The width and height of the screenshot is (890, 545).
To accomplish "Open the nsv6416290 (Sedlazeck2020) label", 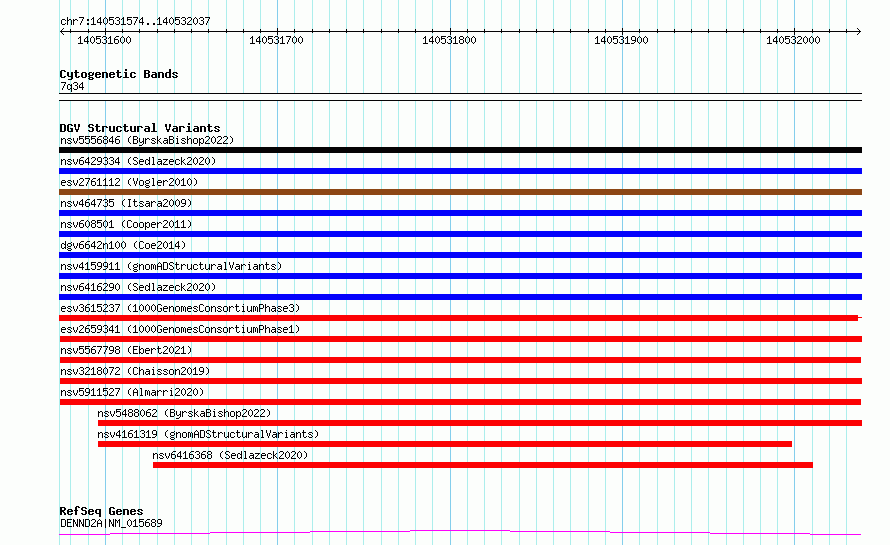I will pyautogui.click(x=138, y=287).
